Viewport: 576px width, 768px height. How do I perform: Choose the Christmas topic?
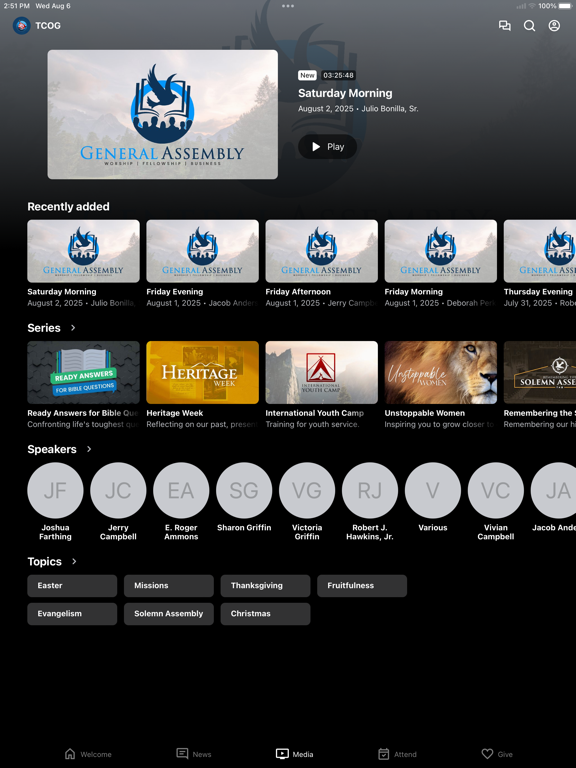[x=265, y=614]
